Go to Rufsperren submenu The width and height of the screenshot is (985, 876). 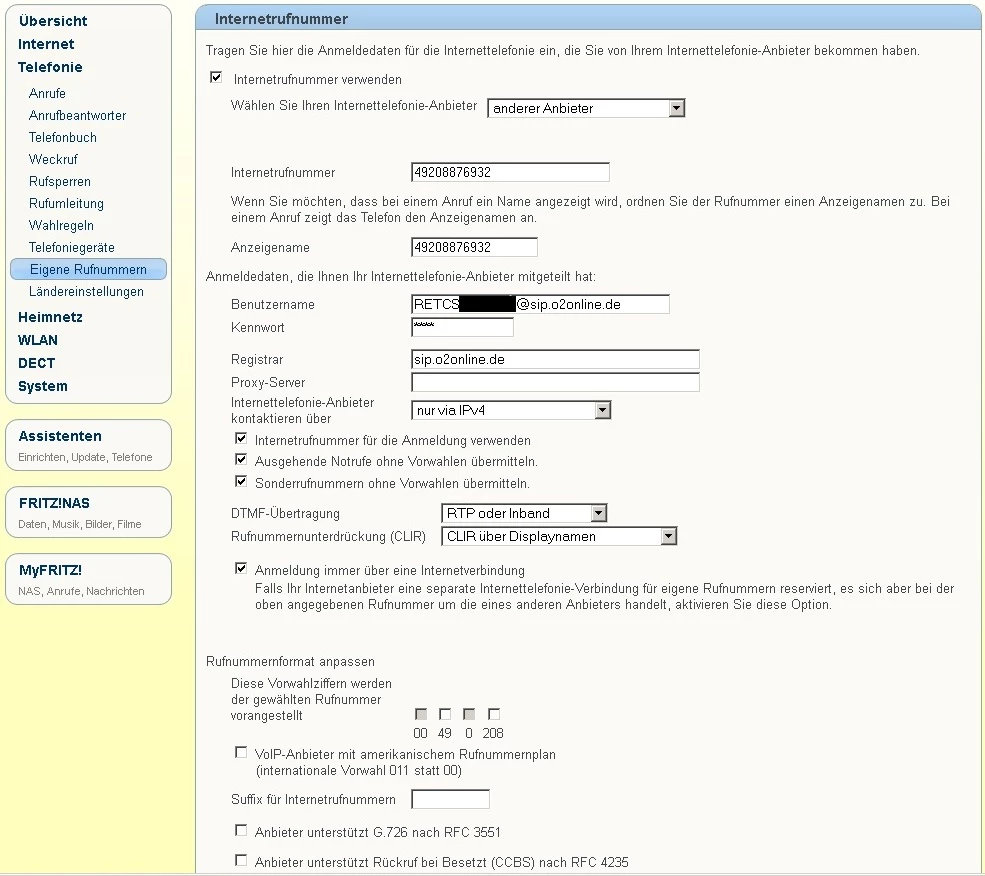click(60, 182)
